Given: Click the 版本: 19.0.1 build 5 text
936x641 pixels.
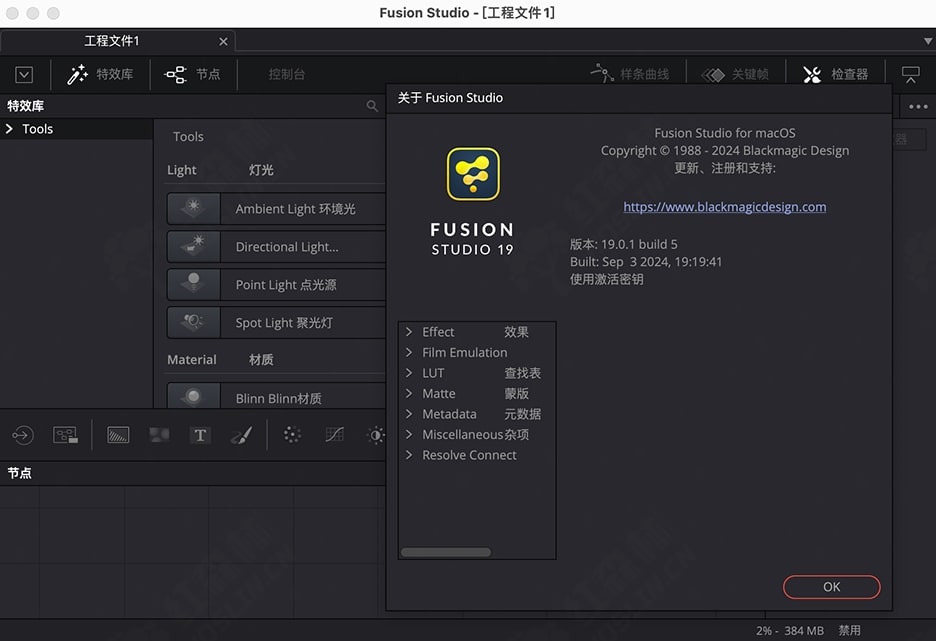Looking at the screenshot, I should (623, 244).
